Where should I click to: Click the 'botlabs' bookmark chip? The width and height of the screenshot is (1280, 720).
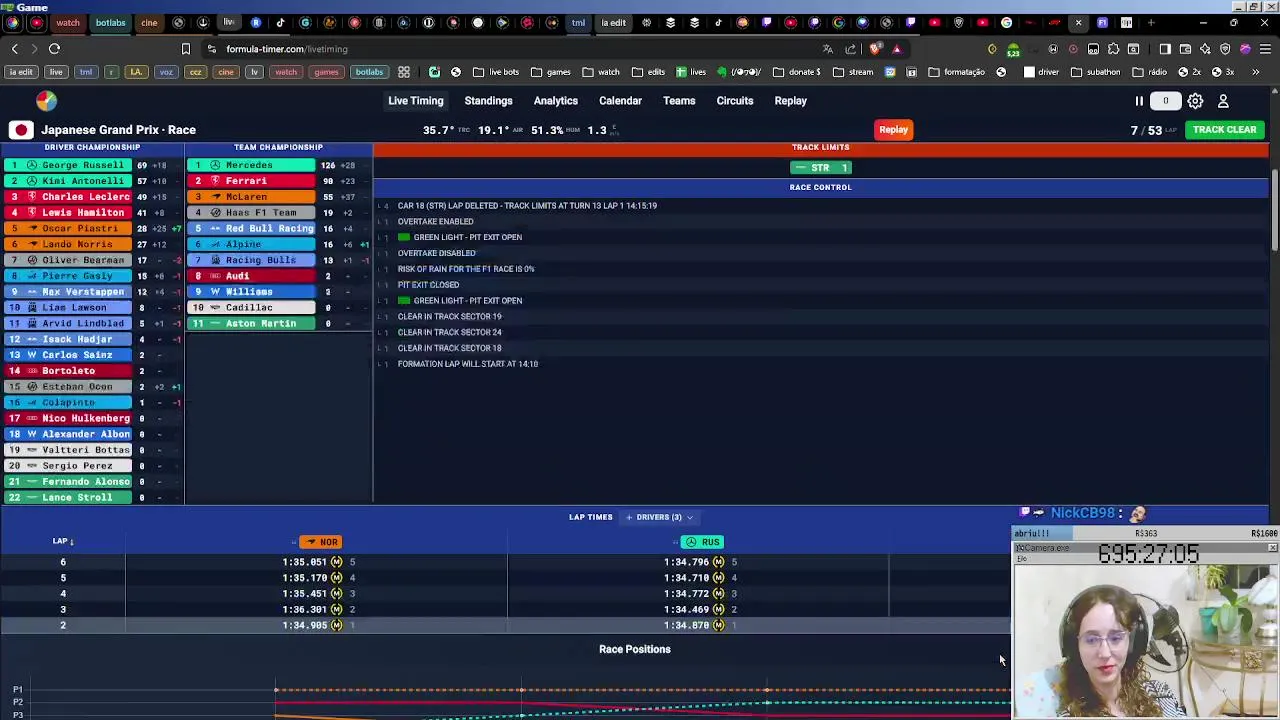click(369, 72)
